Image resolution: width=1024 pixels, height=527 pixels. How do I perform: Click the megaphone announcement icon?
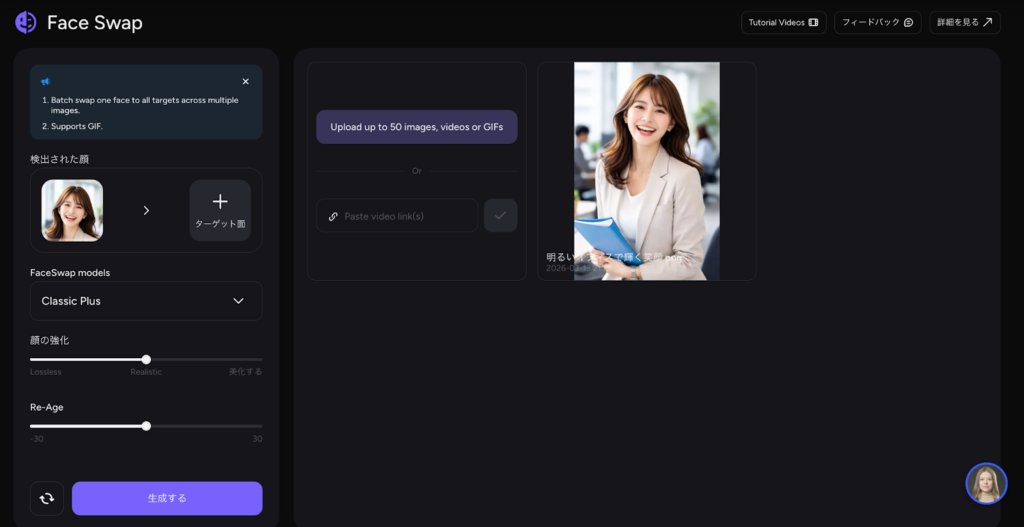click(x=45, y=81)
